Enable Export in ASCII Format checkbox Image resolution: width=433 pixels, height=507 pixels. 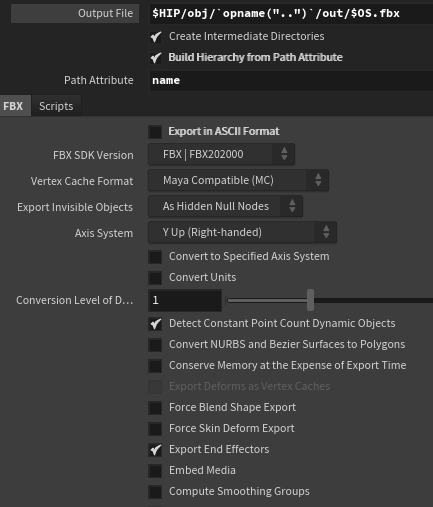[x=155, y=132]
